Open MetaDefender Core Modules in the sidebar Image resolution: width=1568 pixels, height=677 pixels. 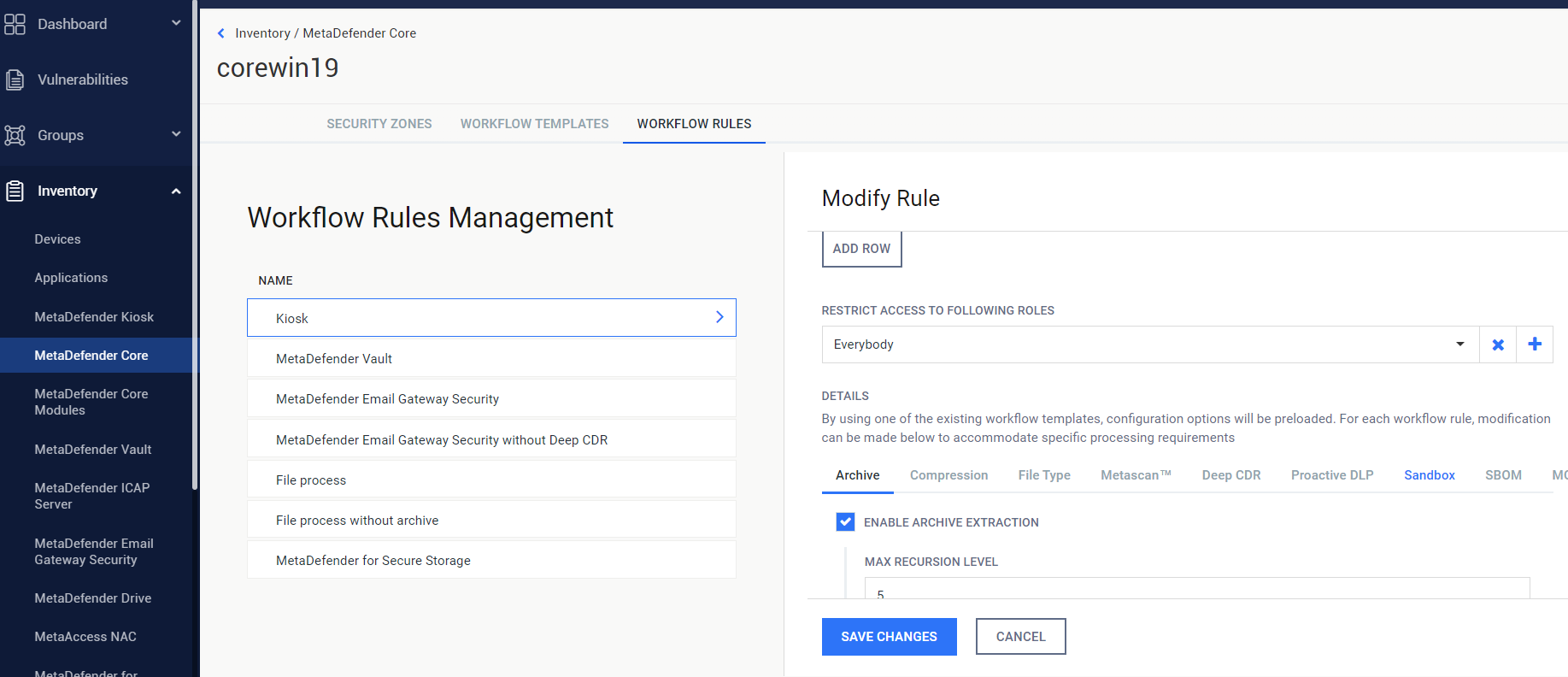tap(91, 402)
